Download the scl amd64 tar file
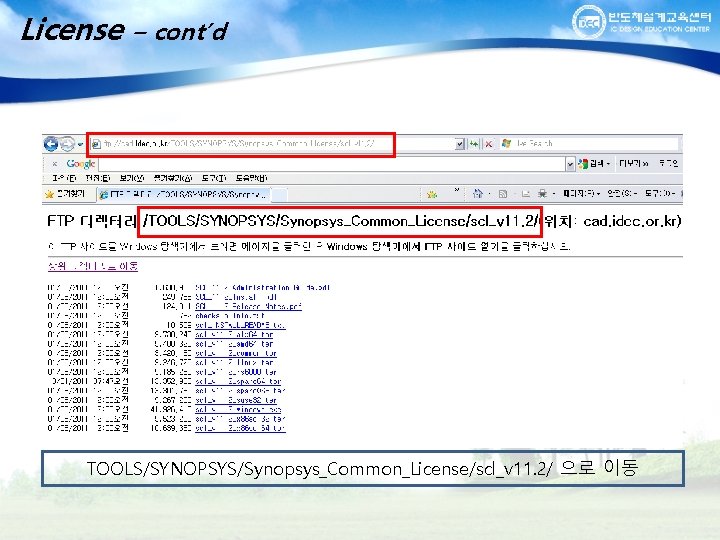Screen dimensions: 720x540 coord(234,344)
